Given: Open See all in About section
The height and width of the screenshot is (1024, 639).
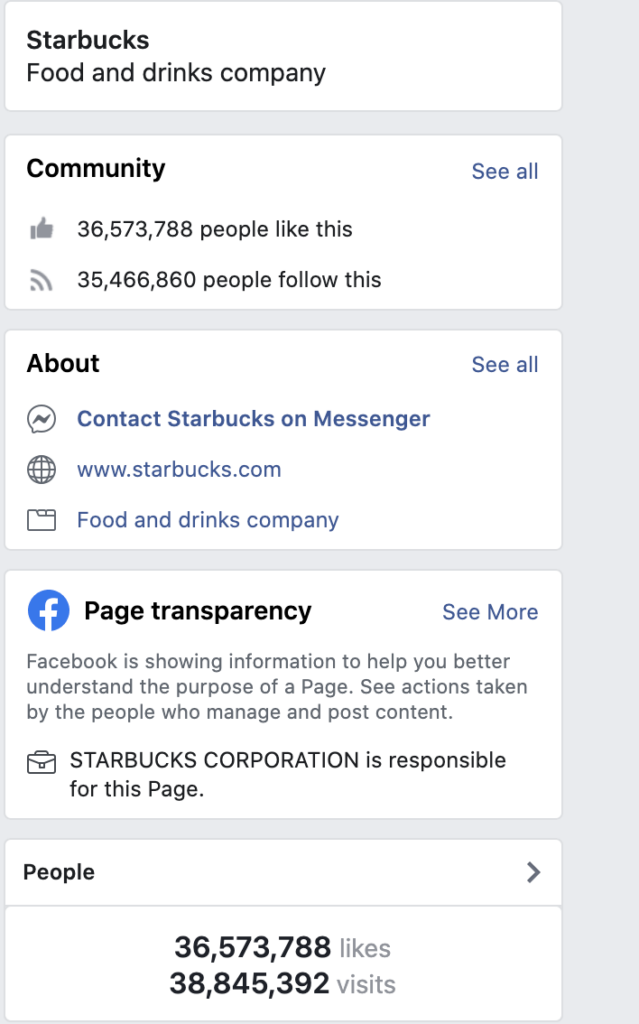Looking at the screenshot, I should pos(505,364).
